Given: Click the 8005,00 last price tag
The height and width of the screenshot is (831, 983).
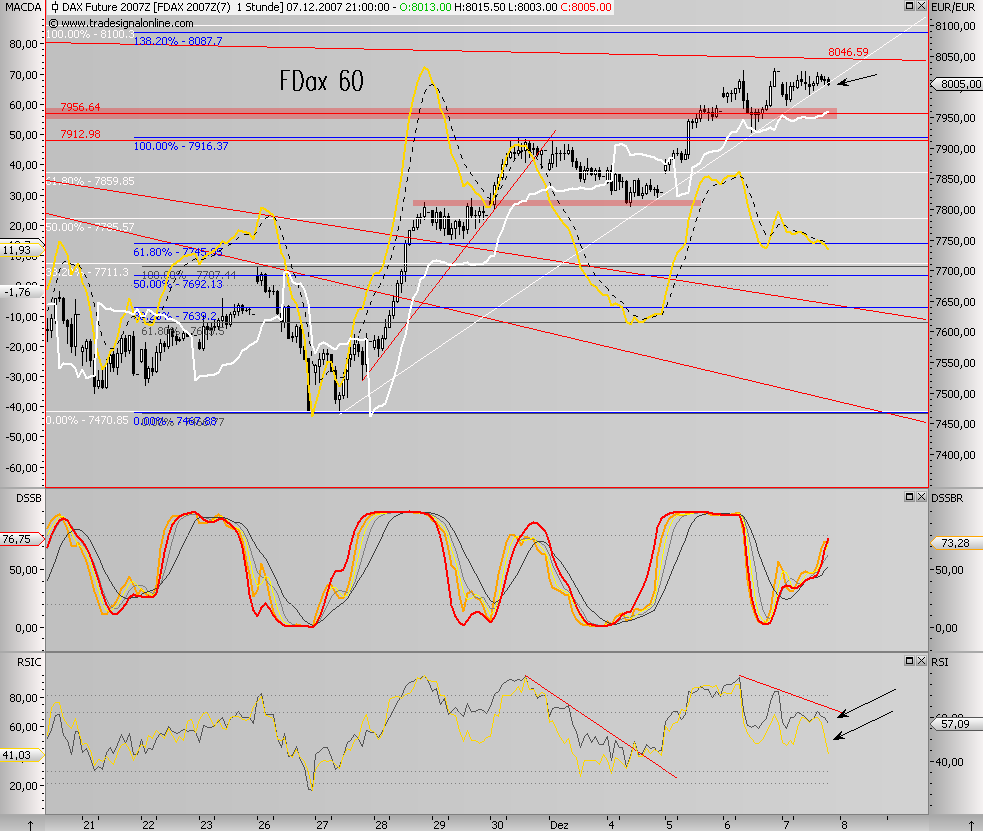Looking at the screenshot, I should coord(958,84).
